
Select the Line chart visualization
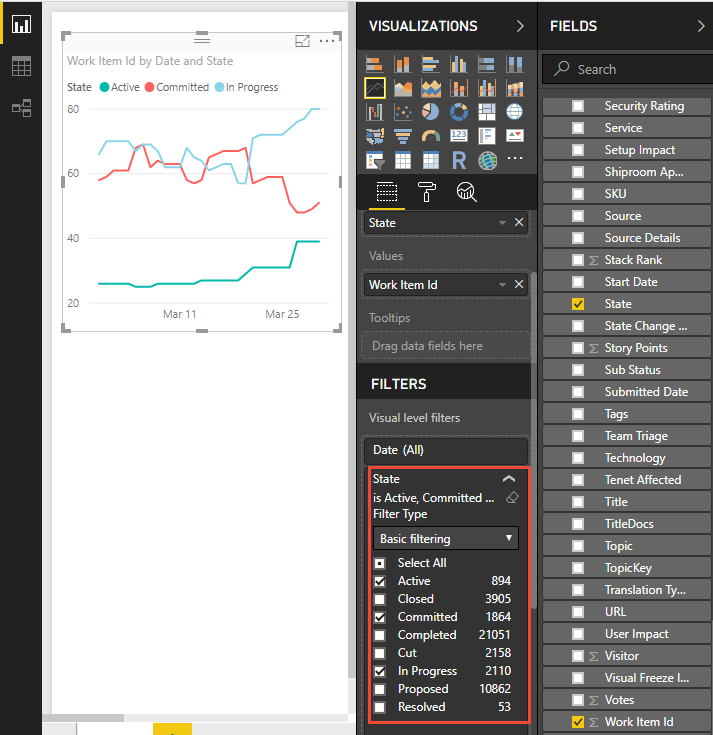[375, 88]
